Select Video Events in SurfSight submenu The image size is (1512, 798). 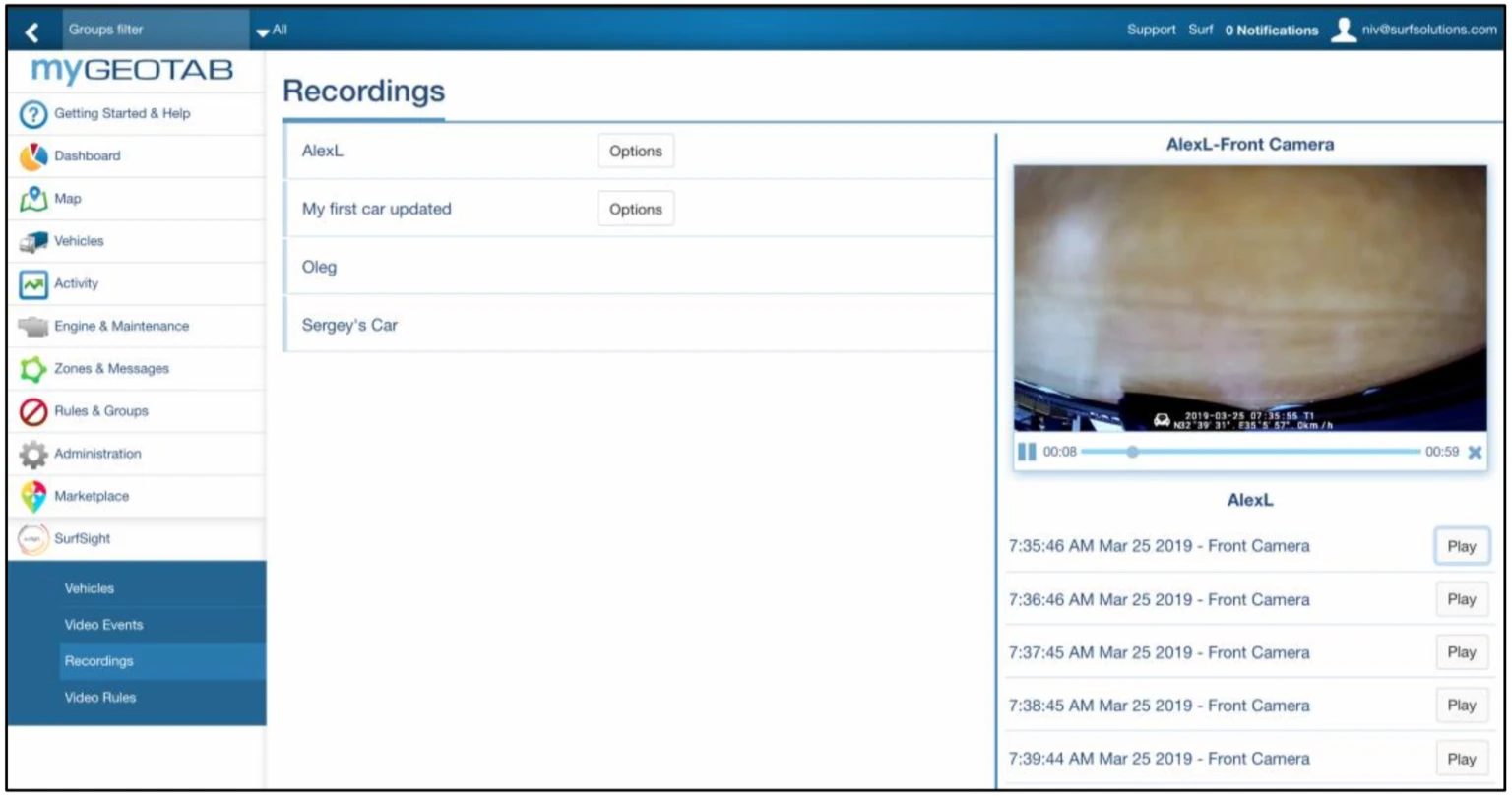coord(163,625)
